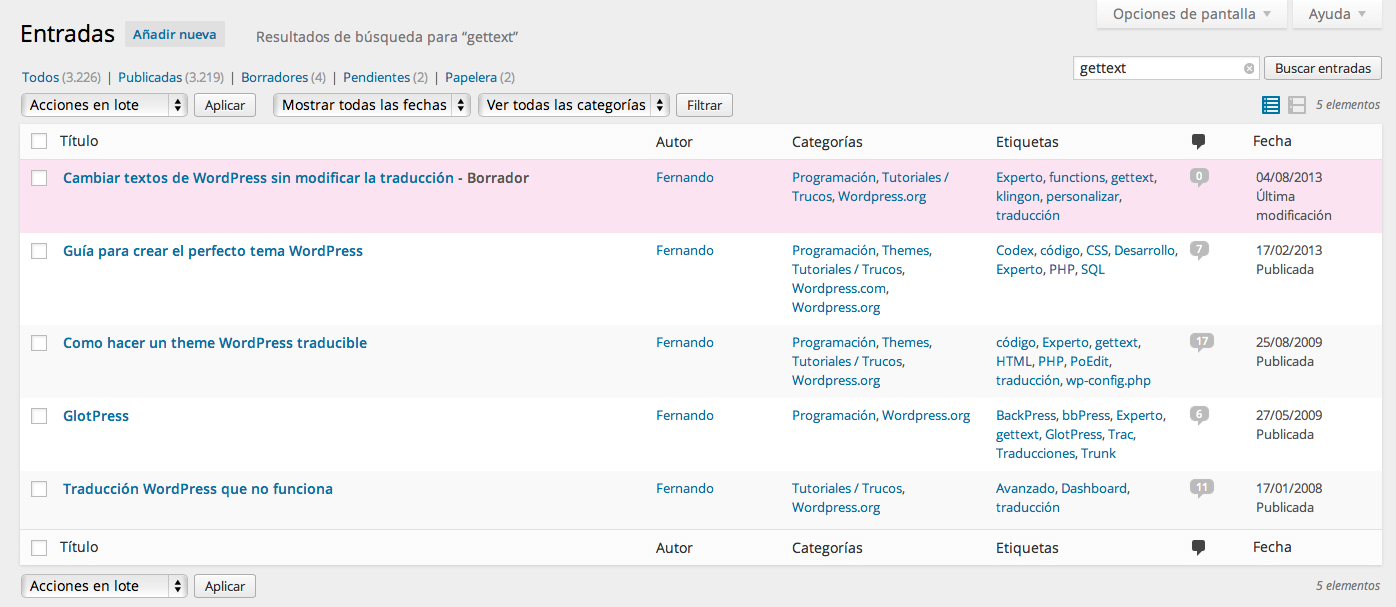Open 17 comments bubble for traducible theme post

click(1201, 342)
